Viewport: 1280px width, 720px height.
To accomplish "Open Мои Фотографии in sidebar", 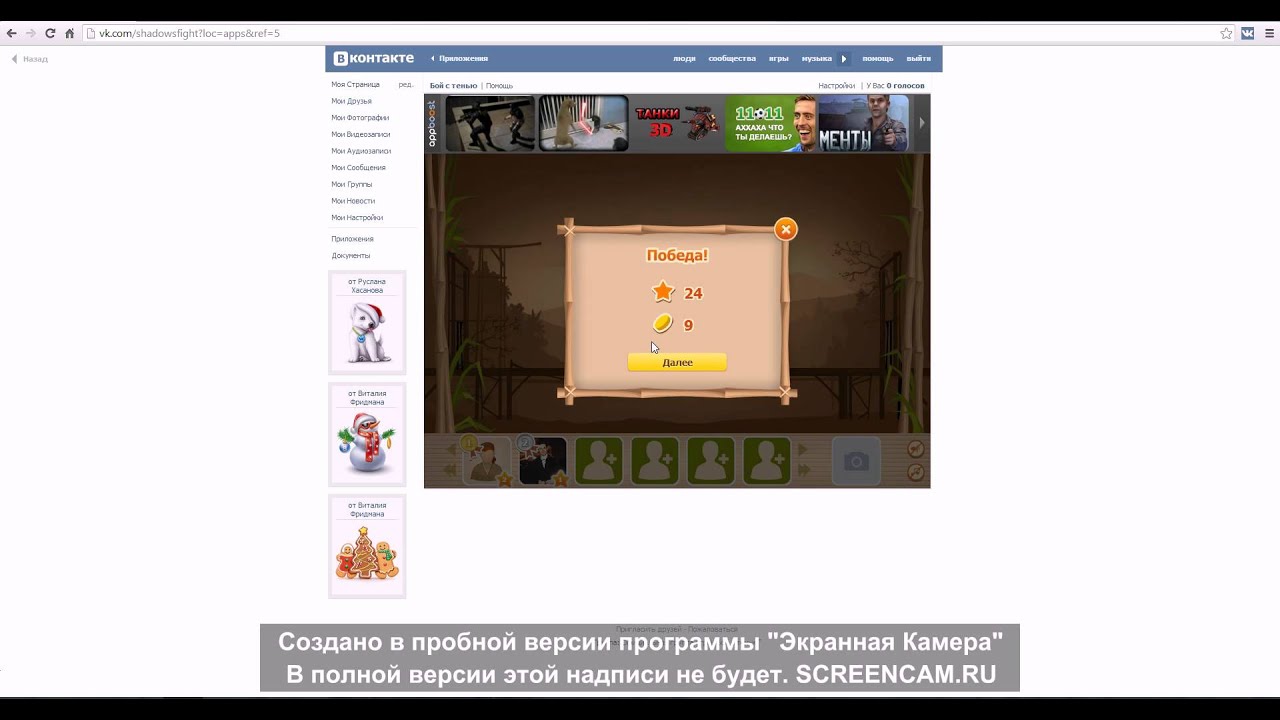I will click(x=360, y=118).
